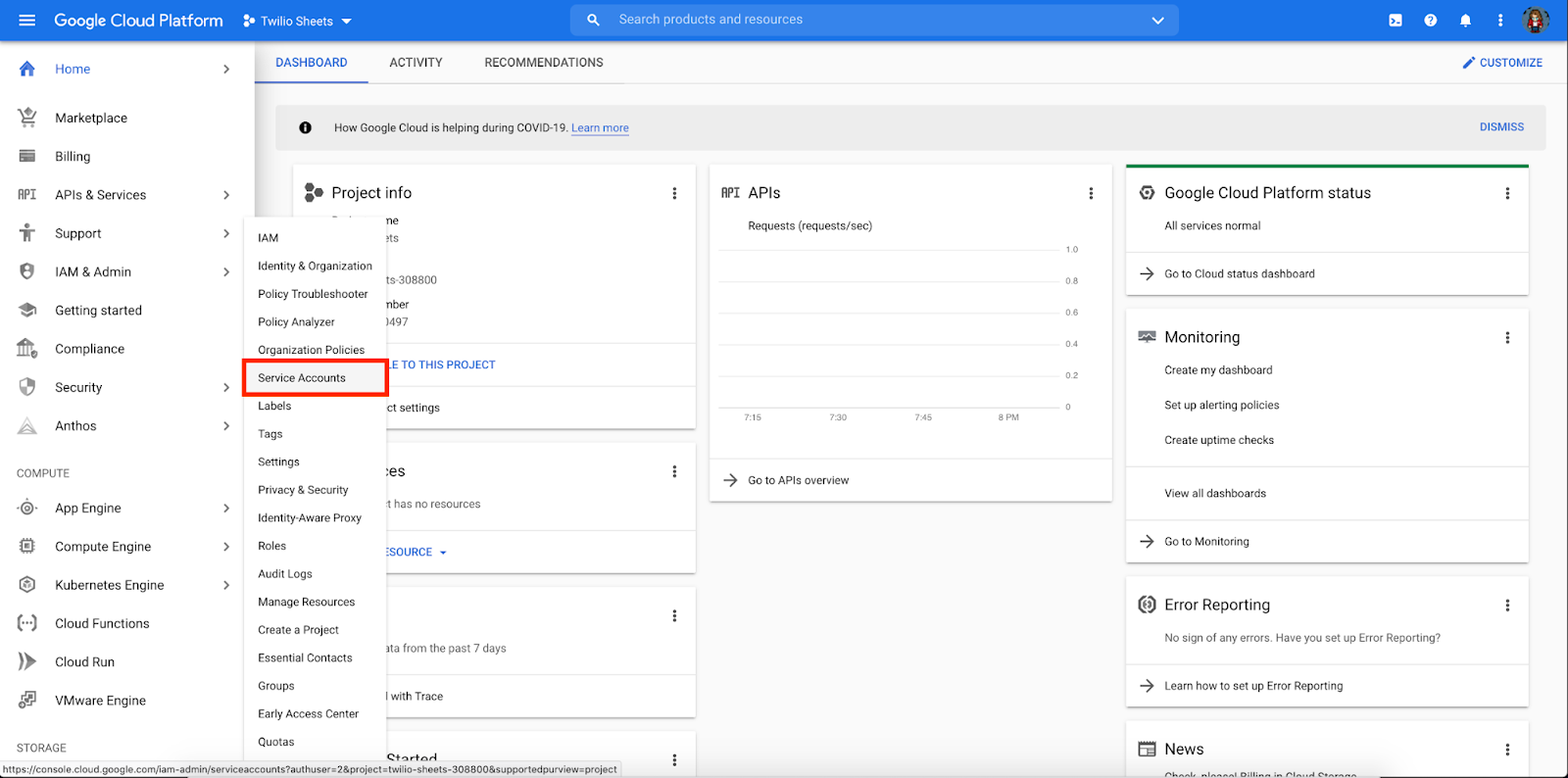
Task: Click the Compute Engine chip icon
Action: point(27,546)
